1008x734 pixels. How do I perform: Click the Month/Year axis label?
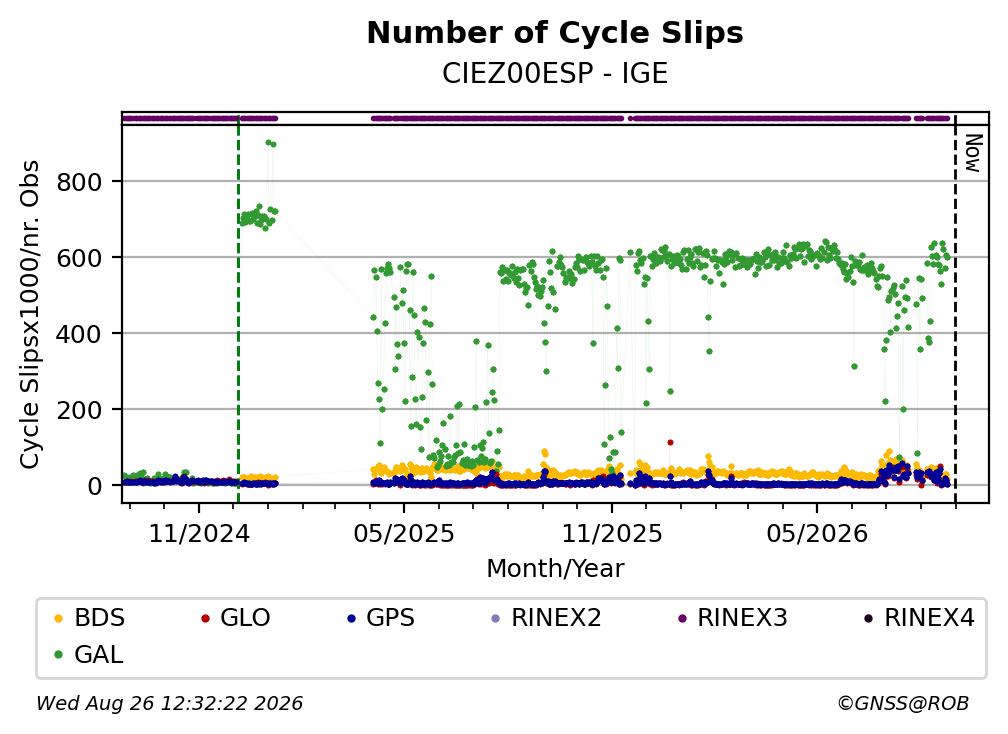point(555,569)
